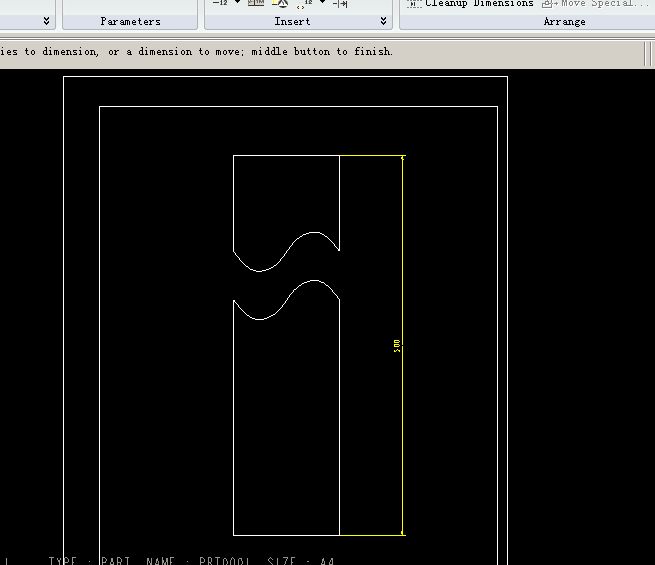Open the Insert group label
The image size is (655, 565).
point(292,22)
